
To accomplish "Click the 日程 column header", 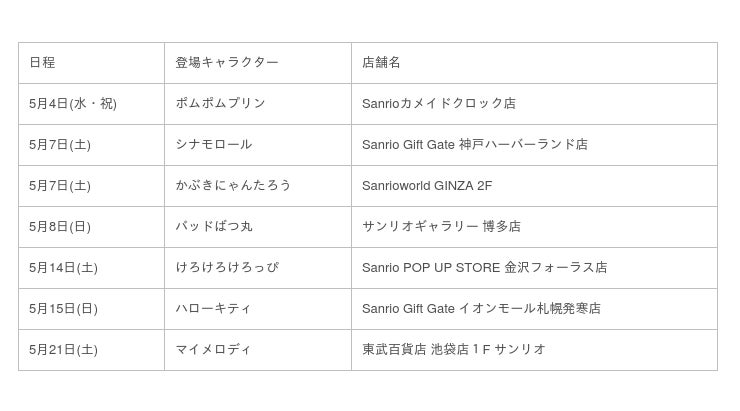I will click(42, 62).
